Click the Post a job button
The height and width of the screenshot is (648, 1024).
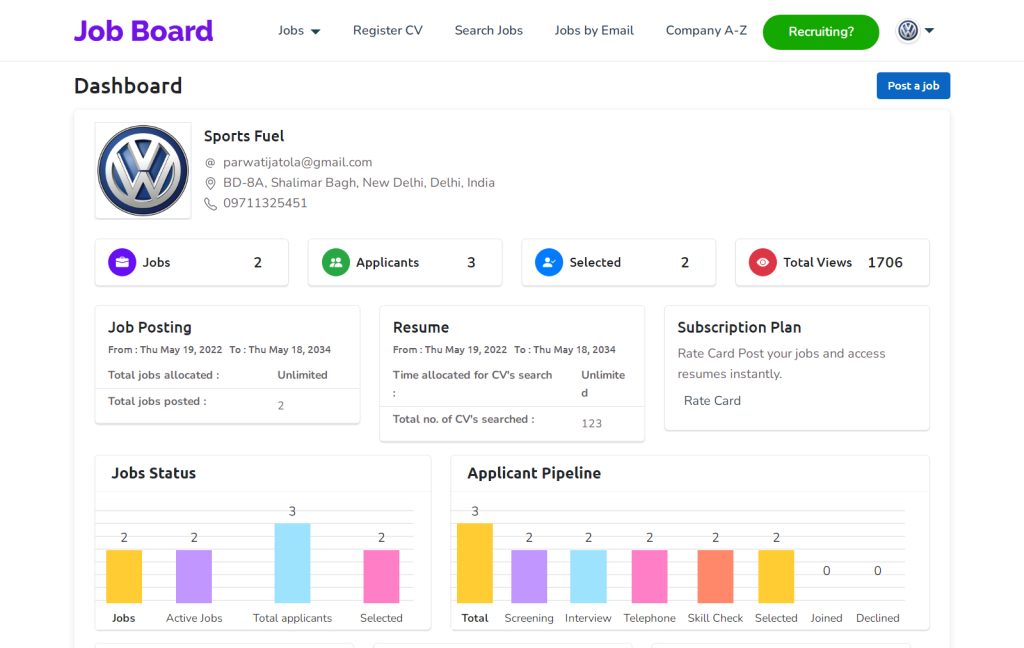click(x=912, y=86)
